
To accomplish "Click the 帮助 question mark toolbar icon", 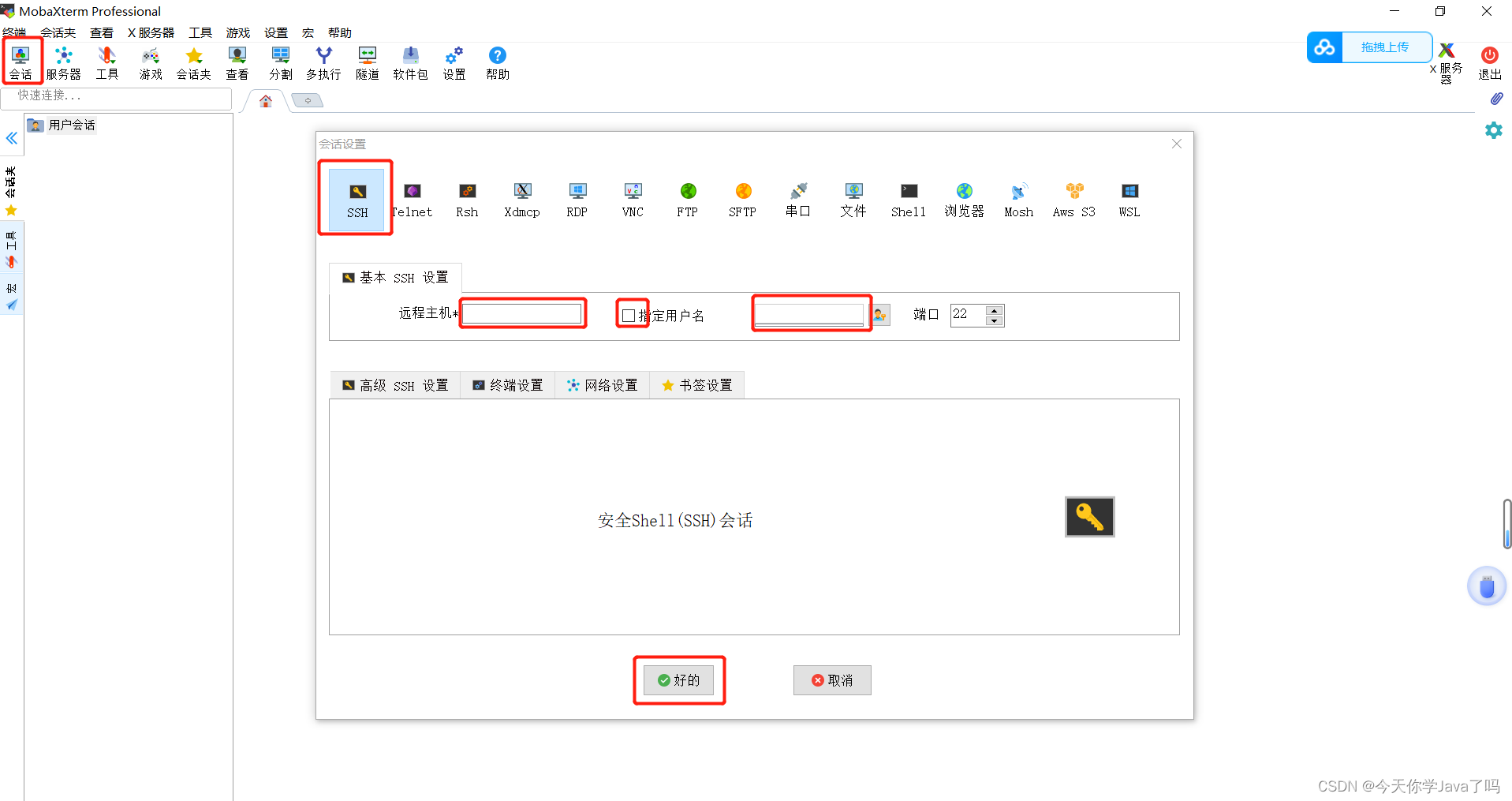I will click(498, 62).
